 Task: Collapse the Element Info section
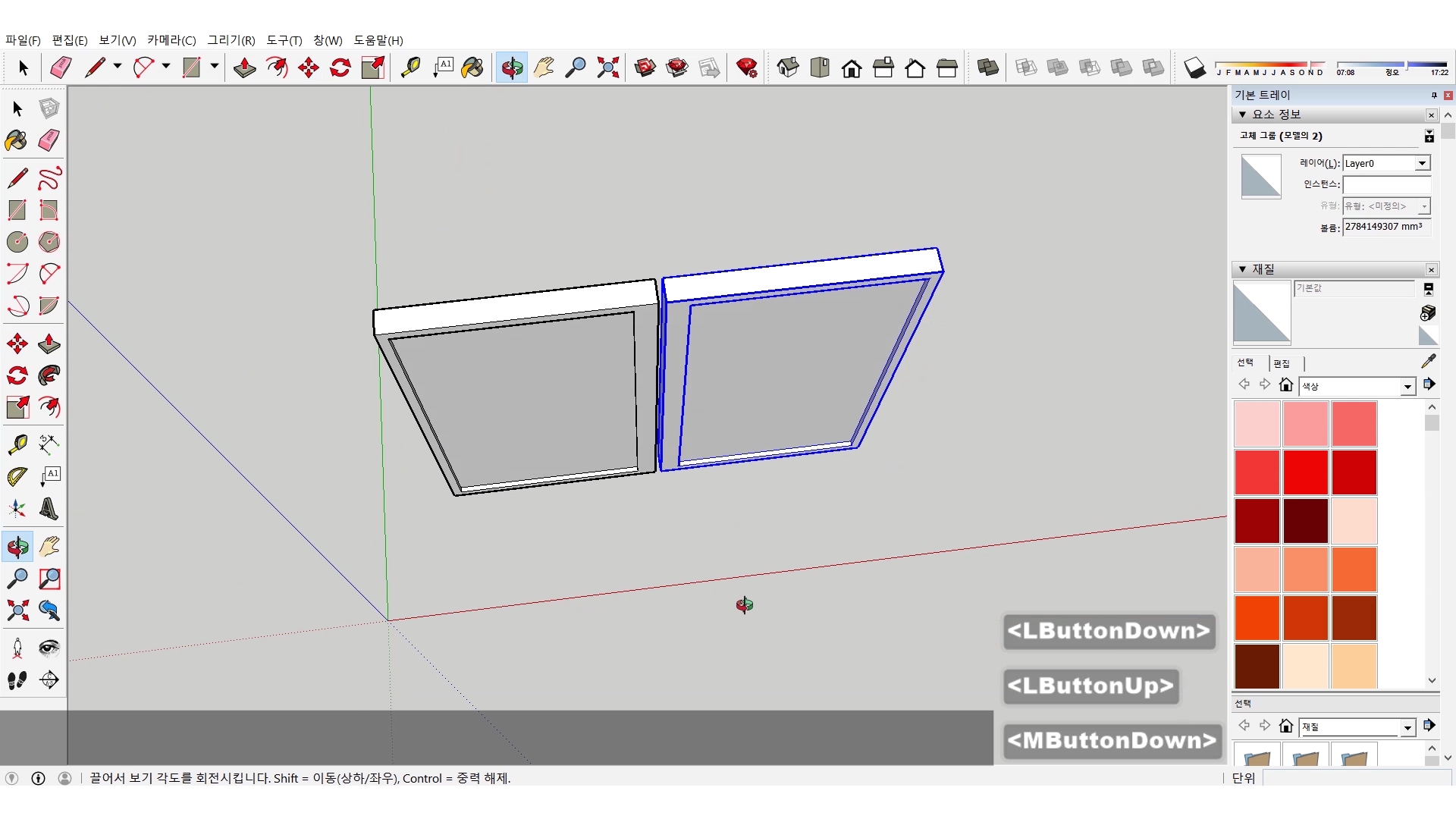click(x=1242, y=115)
